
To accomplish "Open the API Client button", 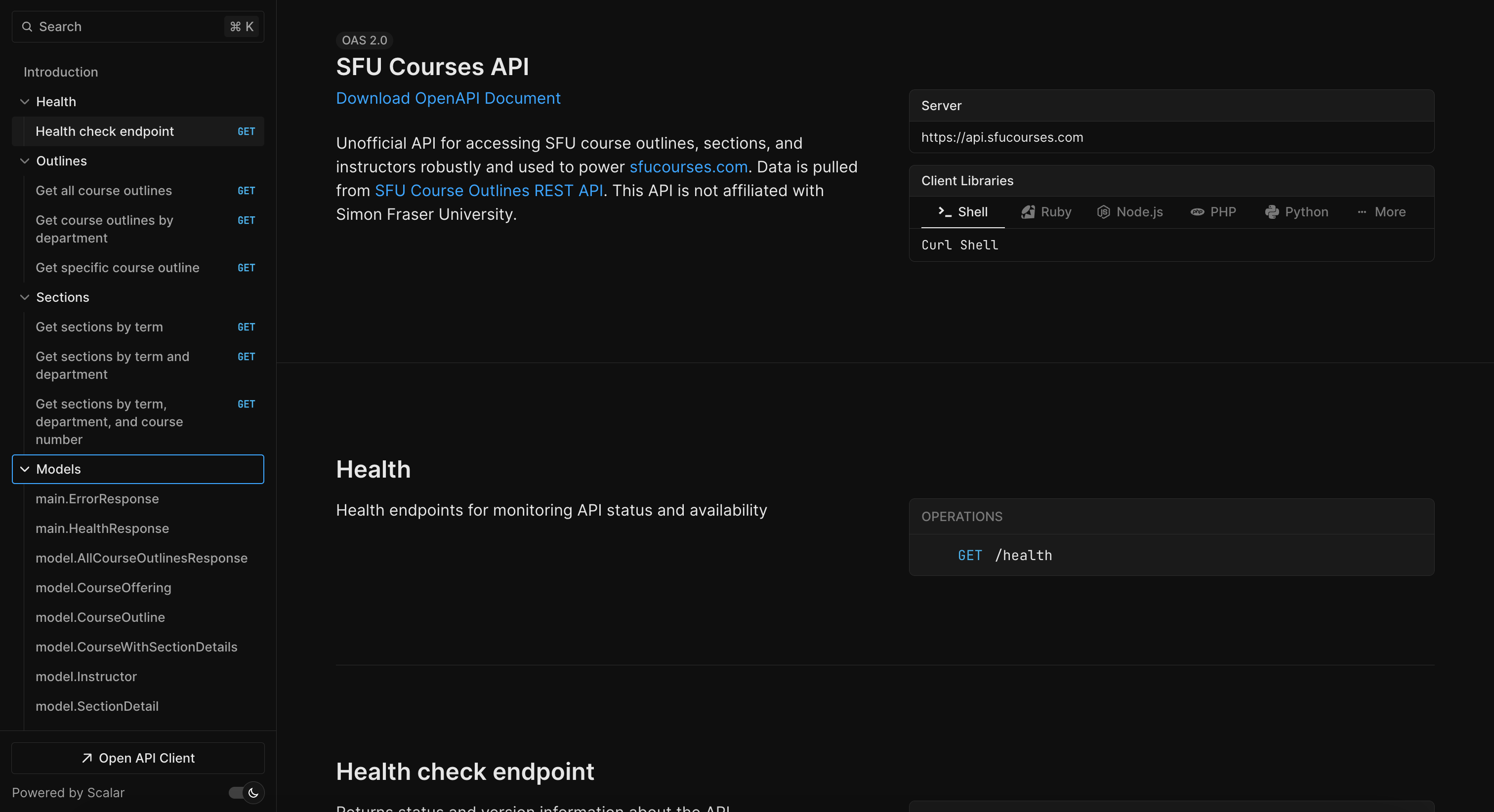I will point(138,758).
